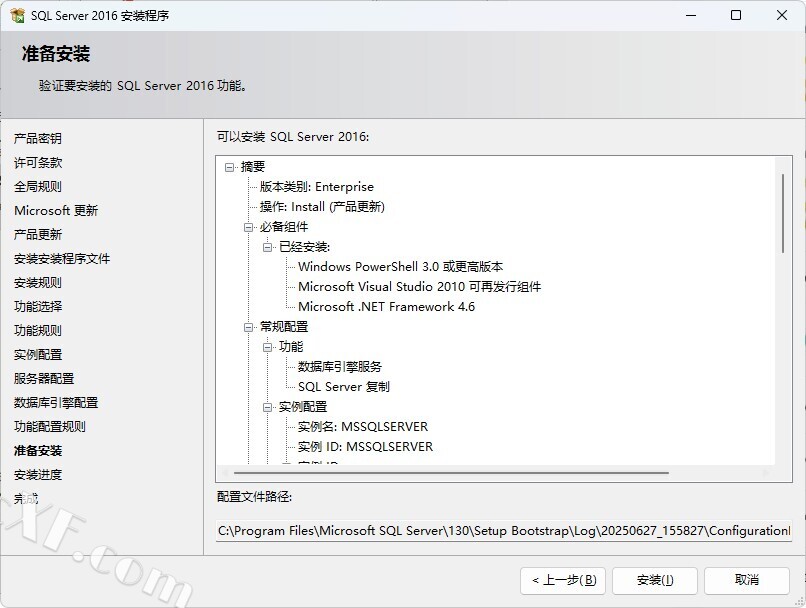Collapse the 常规配置 tree node

click(x=248, y=327)
